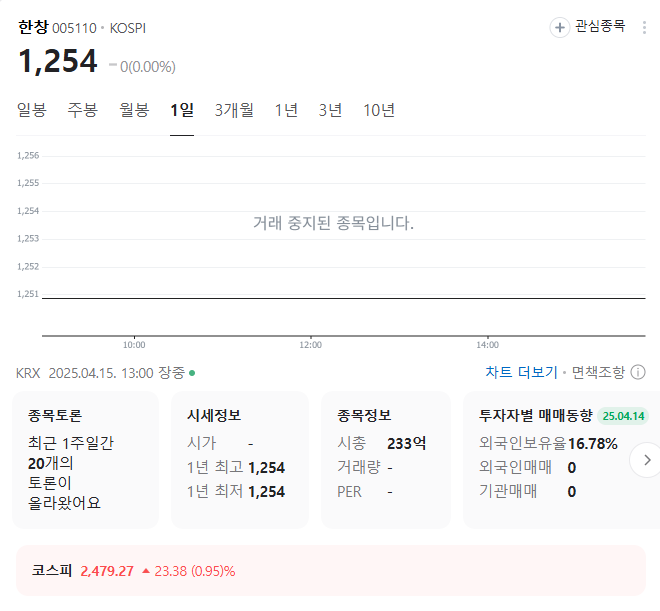Click the 0(0.00%) change value
The image size is (660, 611).
[148, 67]
